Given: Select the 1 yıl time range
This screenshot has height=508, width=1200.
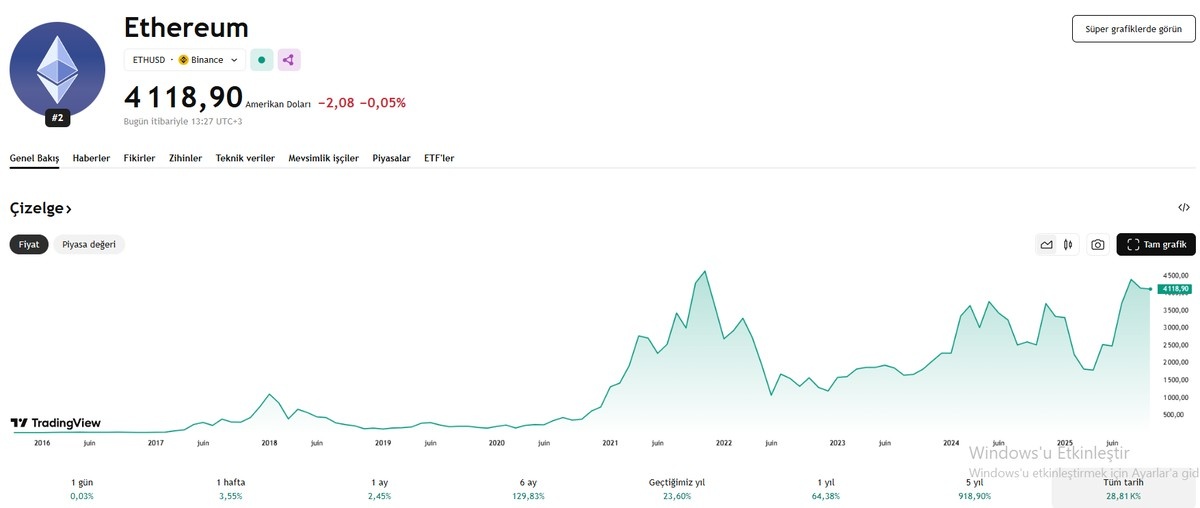Looking at the screenshot, I should (826, 488).
